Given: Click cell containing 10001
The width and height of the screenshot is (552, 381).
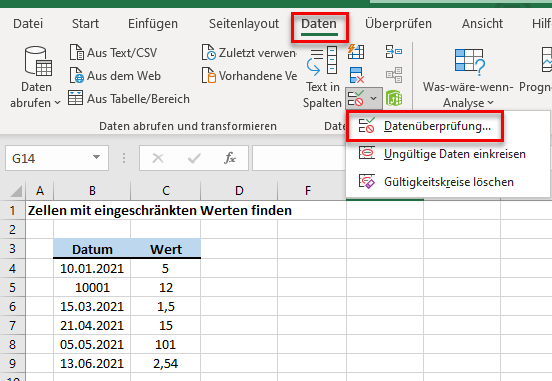Looking at the screenshot, I should [92, 288].
